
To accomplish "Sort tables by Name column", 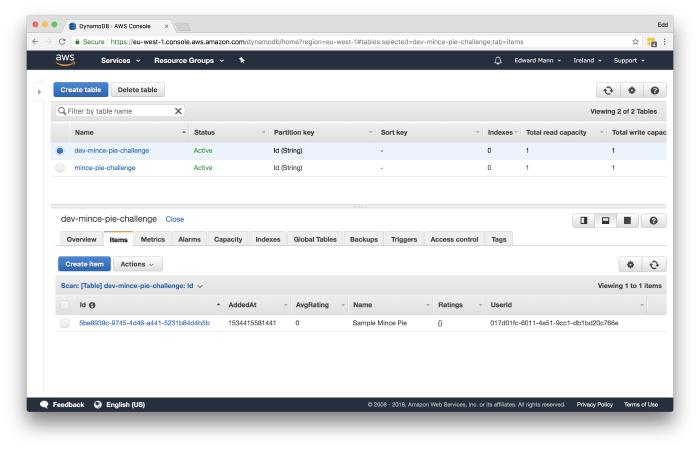I will coord(130,133).
